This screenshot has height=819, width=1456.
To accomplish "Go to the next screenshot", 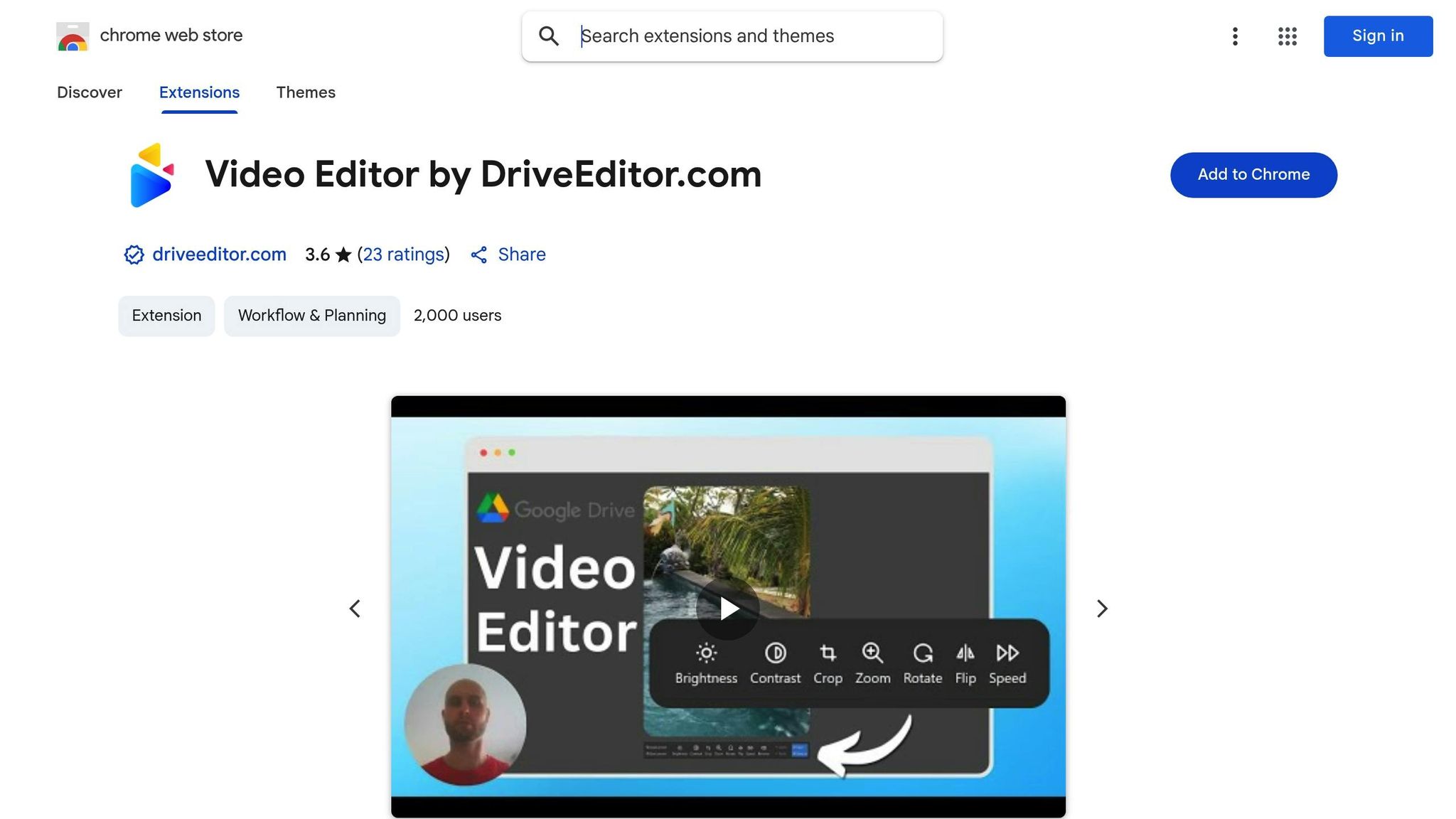I will point(1102,609).
